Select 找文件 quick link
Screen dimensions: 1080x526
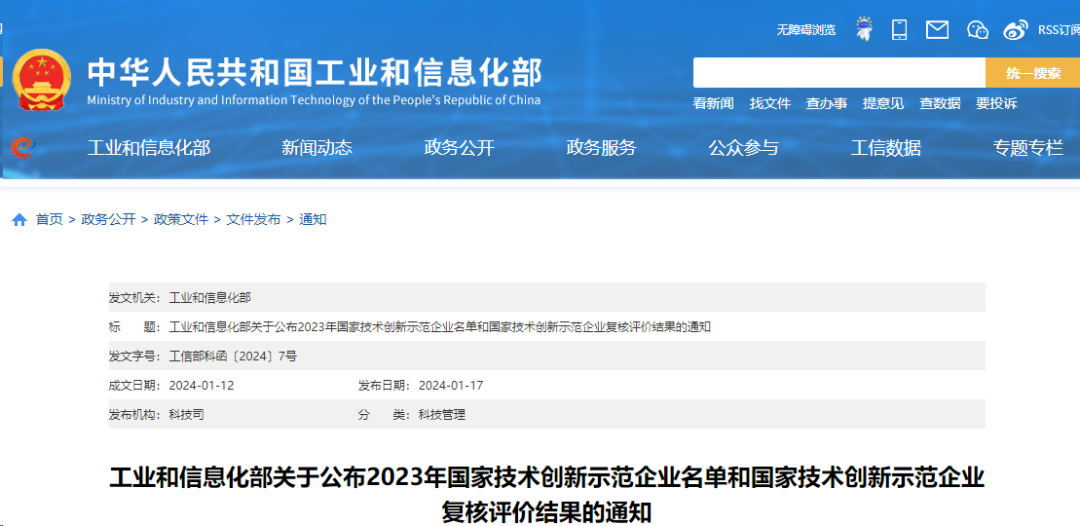(770, 104)
